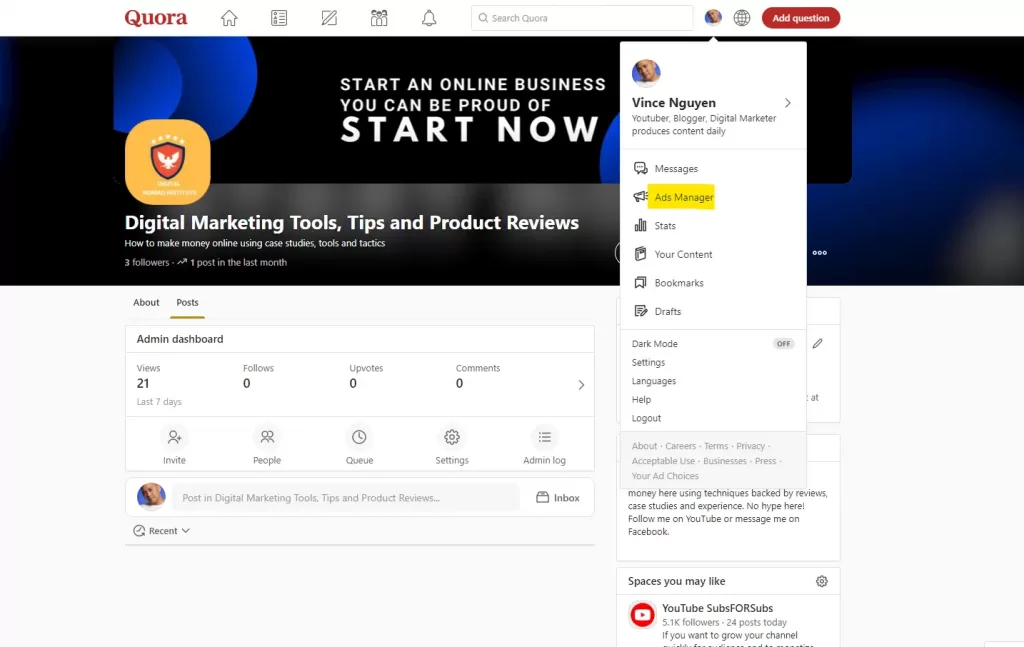Click the Stats bar chart icon
This screenshot has height=647, width=1024.
[641, 225]
